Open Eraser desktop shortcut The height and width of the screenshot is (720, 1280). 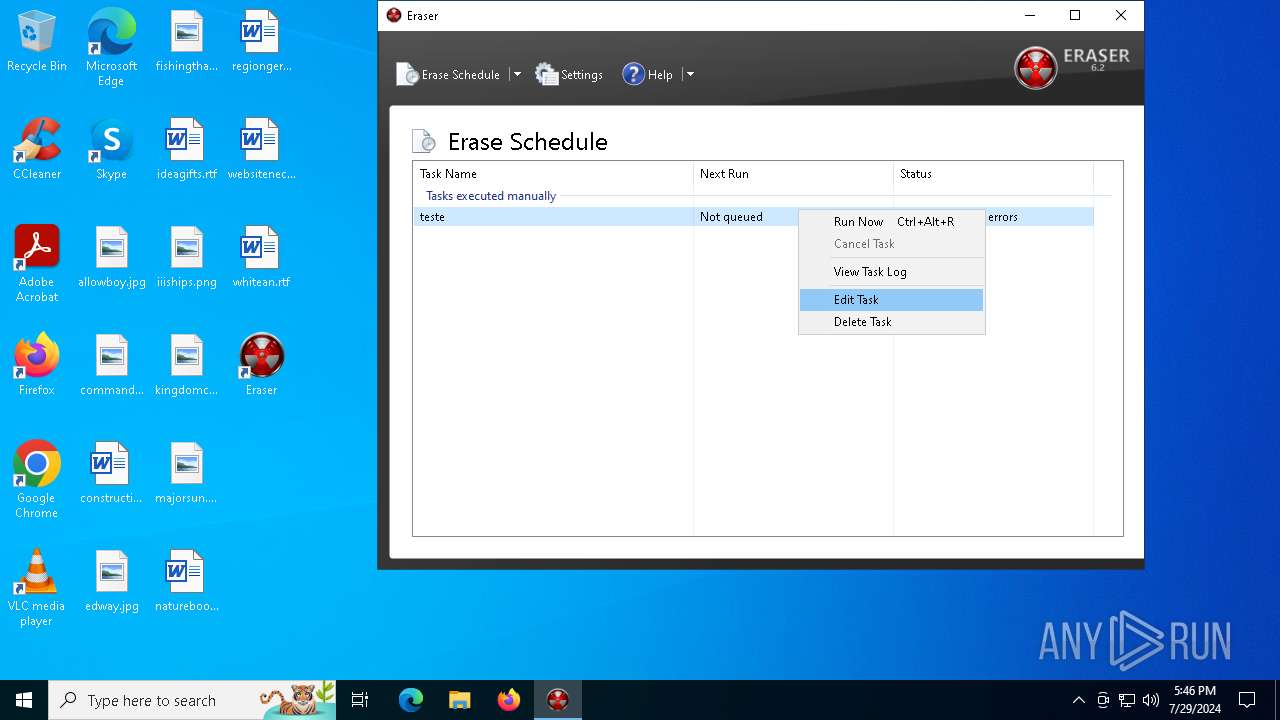click(x=261, y=366)
